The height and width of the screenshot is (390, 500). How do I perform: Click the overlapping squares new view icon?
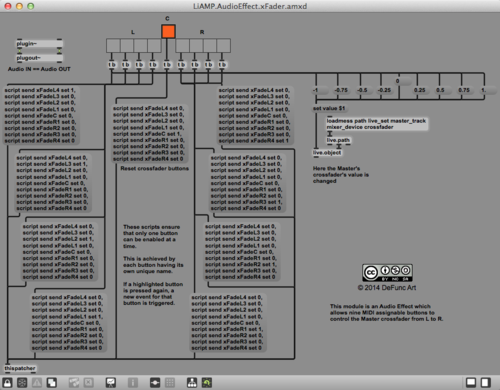tap(52, 382)
